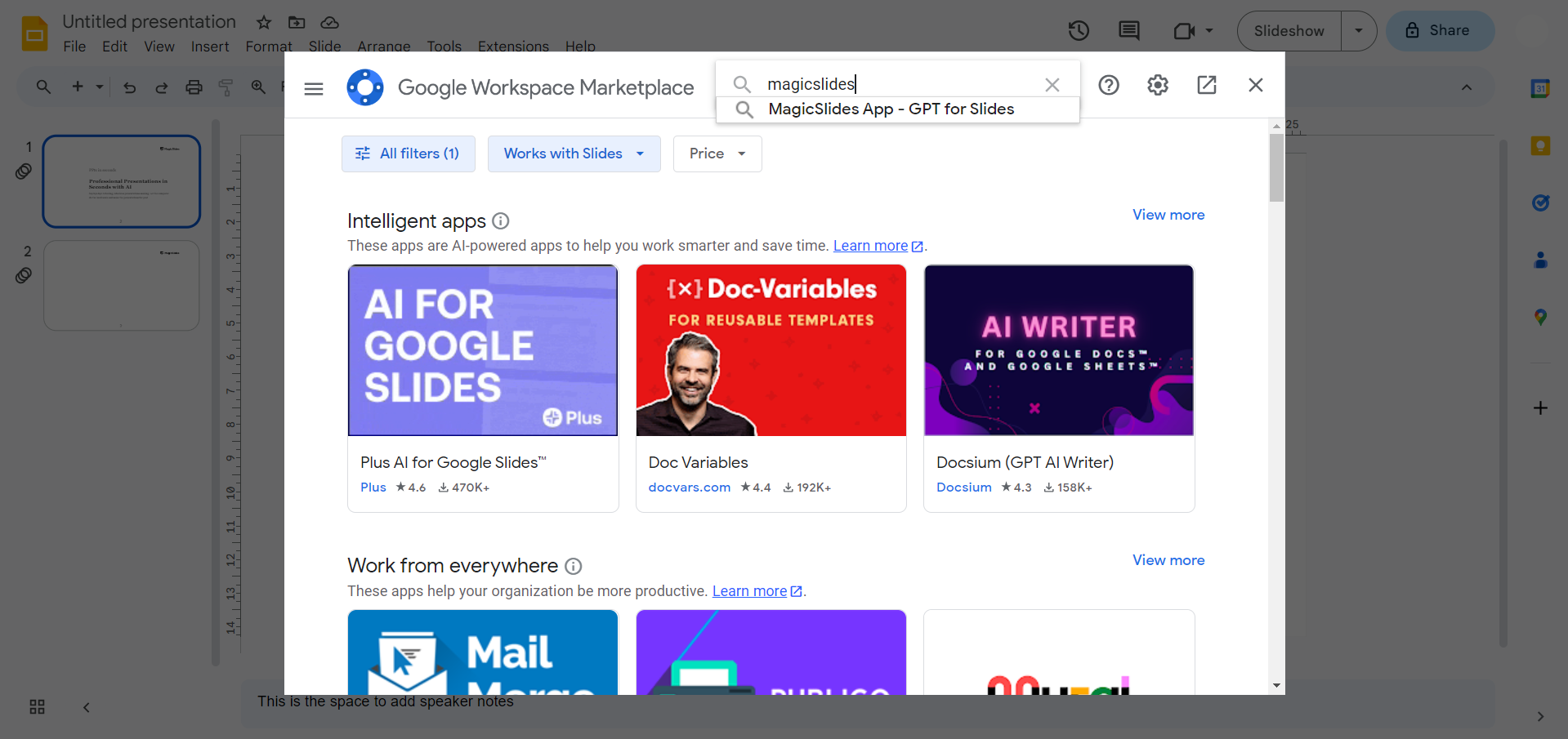
Task: Expand the Works with Slides dropdown
Action: pyautogui.click(x=574, y=154)
